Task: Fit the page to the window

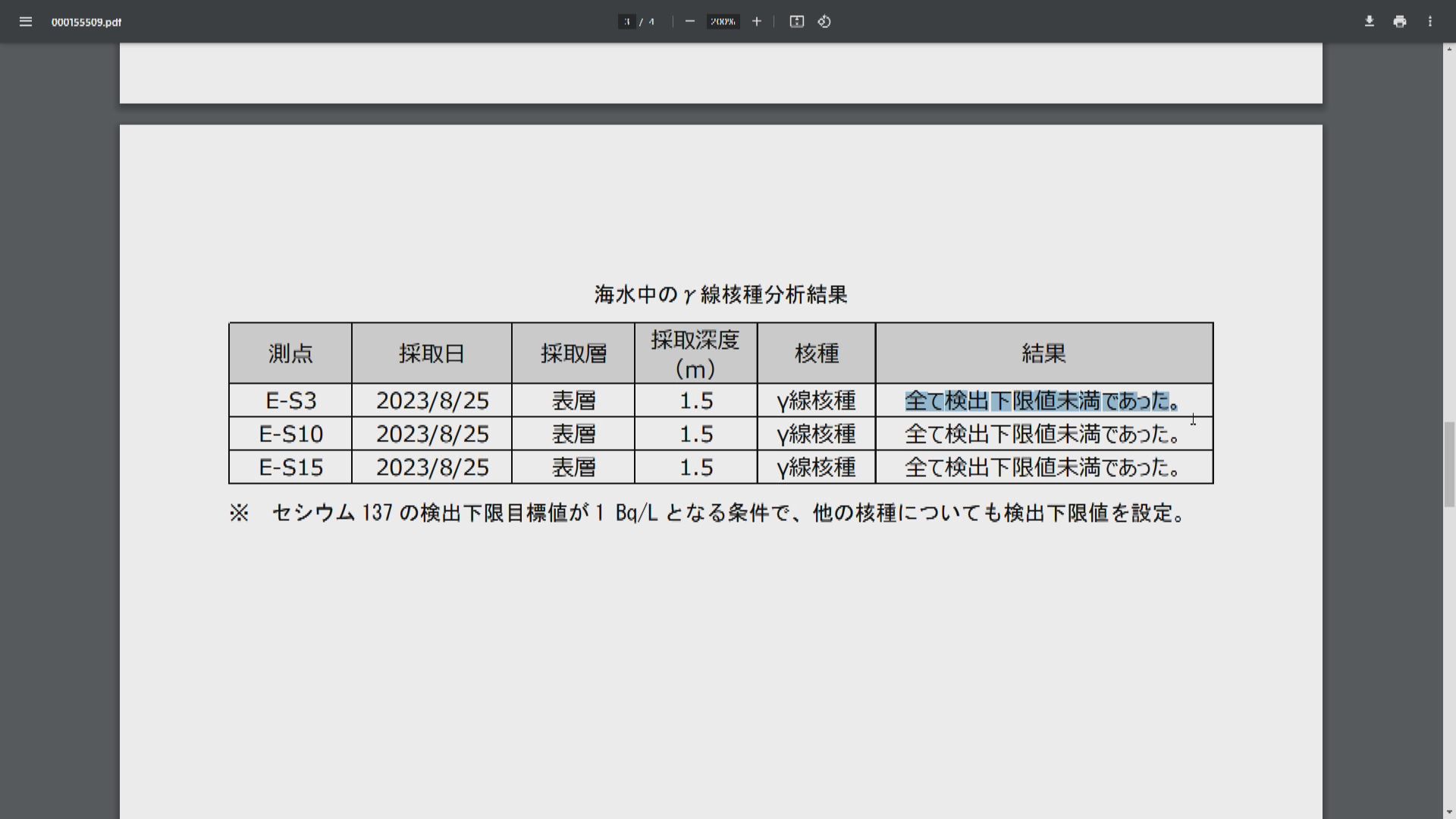Action: (796, 22)
